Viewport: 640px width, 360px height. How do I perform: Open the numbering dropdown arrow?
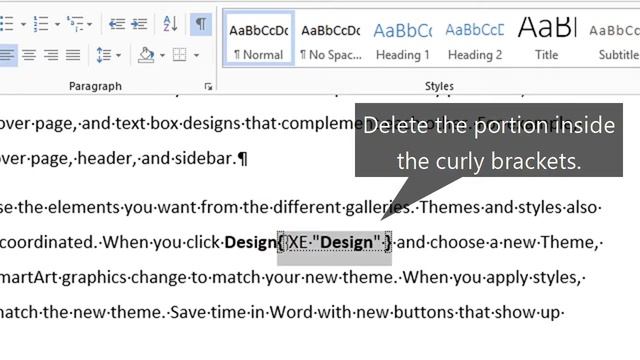pyautogui.click(x=57, y=24)
